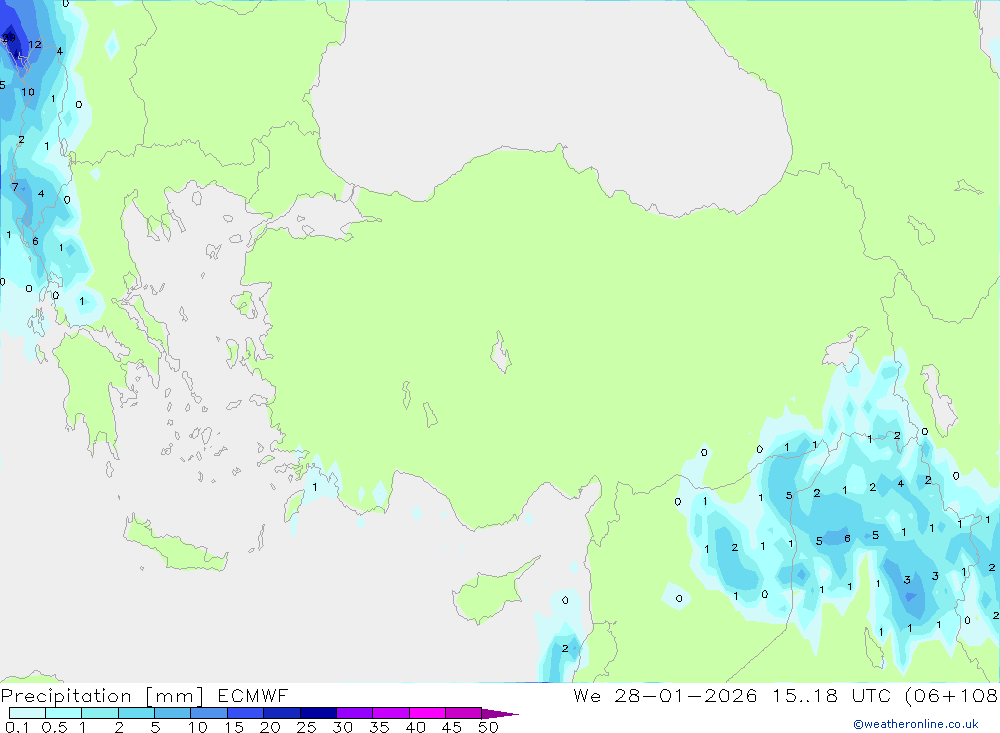Click the '25' legend scale label

tap(306, 727)
